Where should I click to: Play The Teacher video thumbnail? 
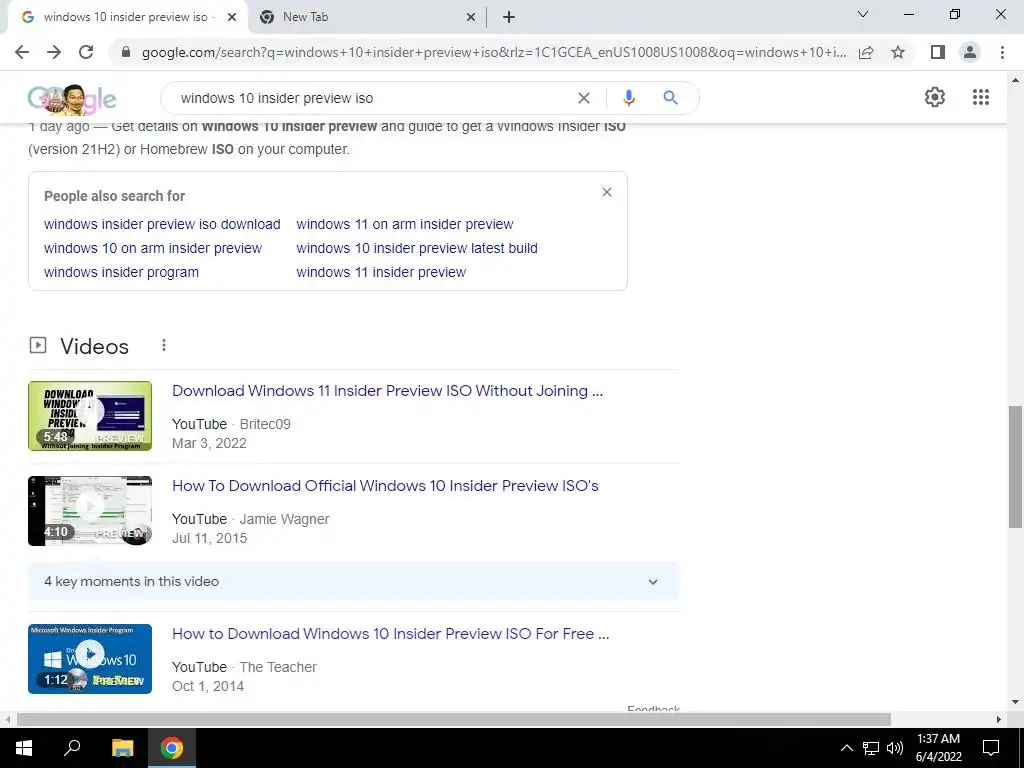(x=90, y=659)
